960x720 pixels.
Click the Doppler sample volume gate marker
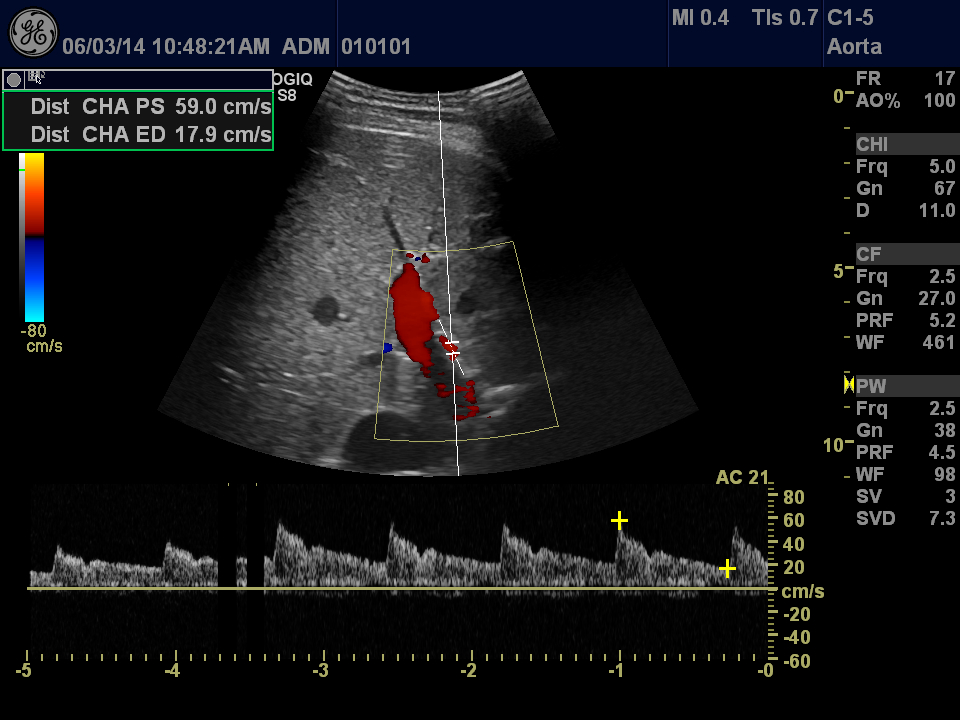click(452, 350)
